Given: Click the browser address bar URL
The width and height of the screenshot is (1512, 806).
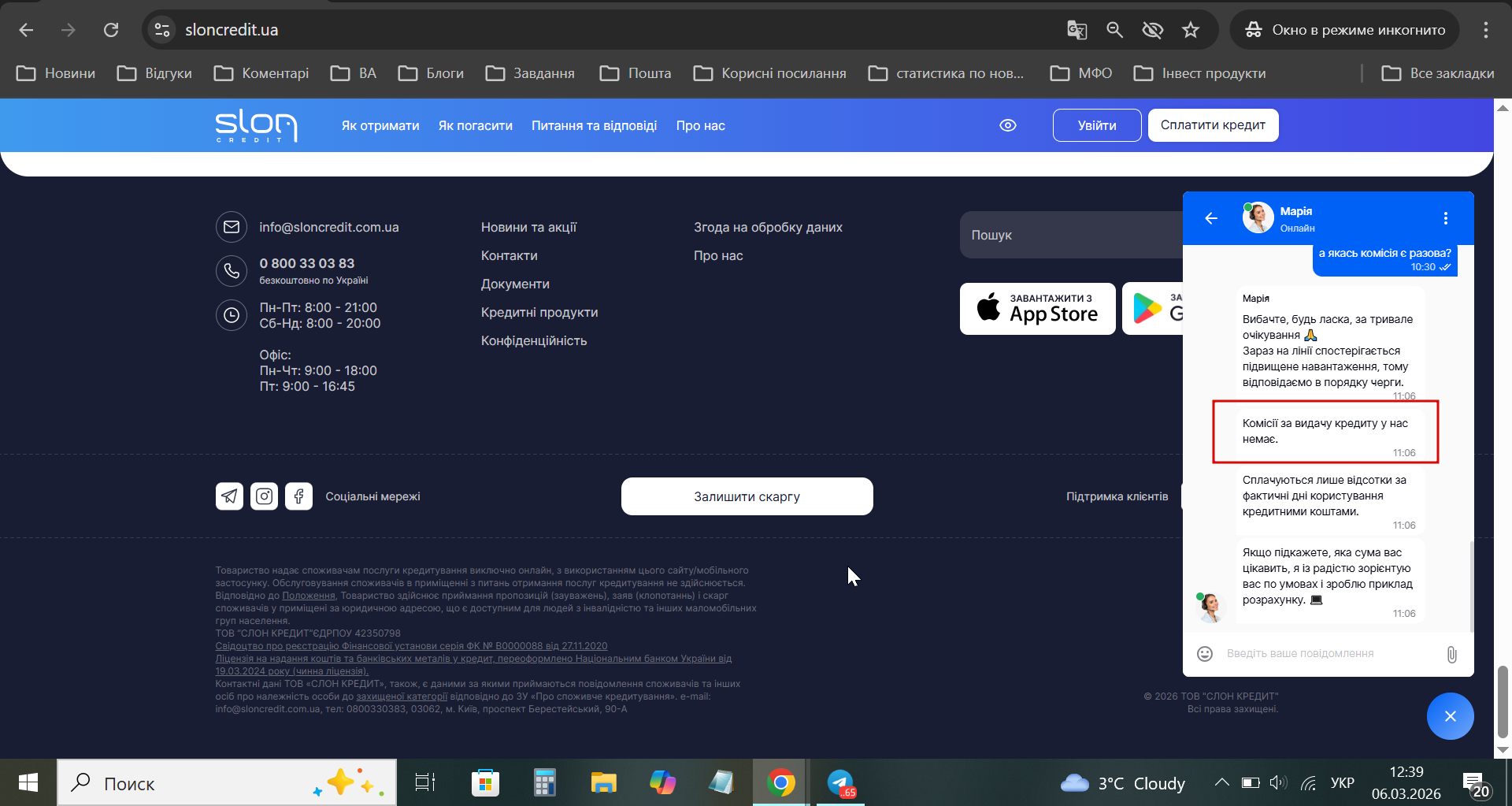Looking at the screenshot, I should (x=232, y=30).
